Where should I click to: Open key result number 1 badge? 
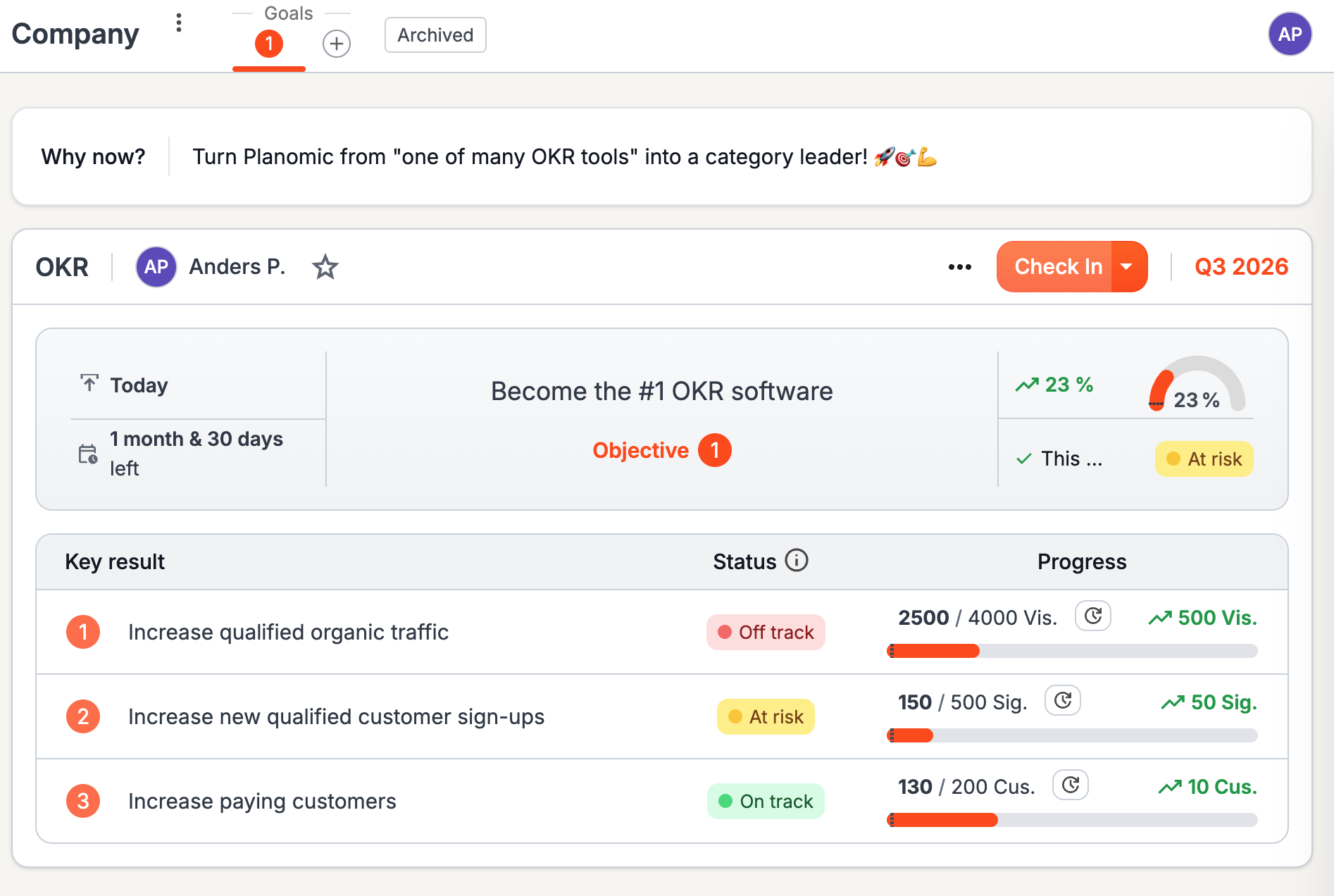tap(83, 632)
